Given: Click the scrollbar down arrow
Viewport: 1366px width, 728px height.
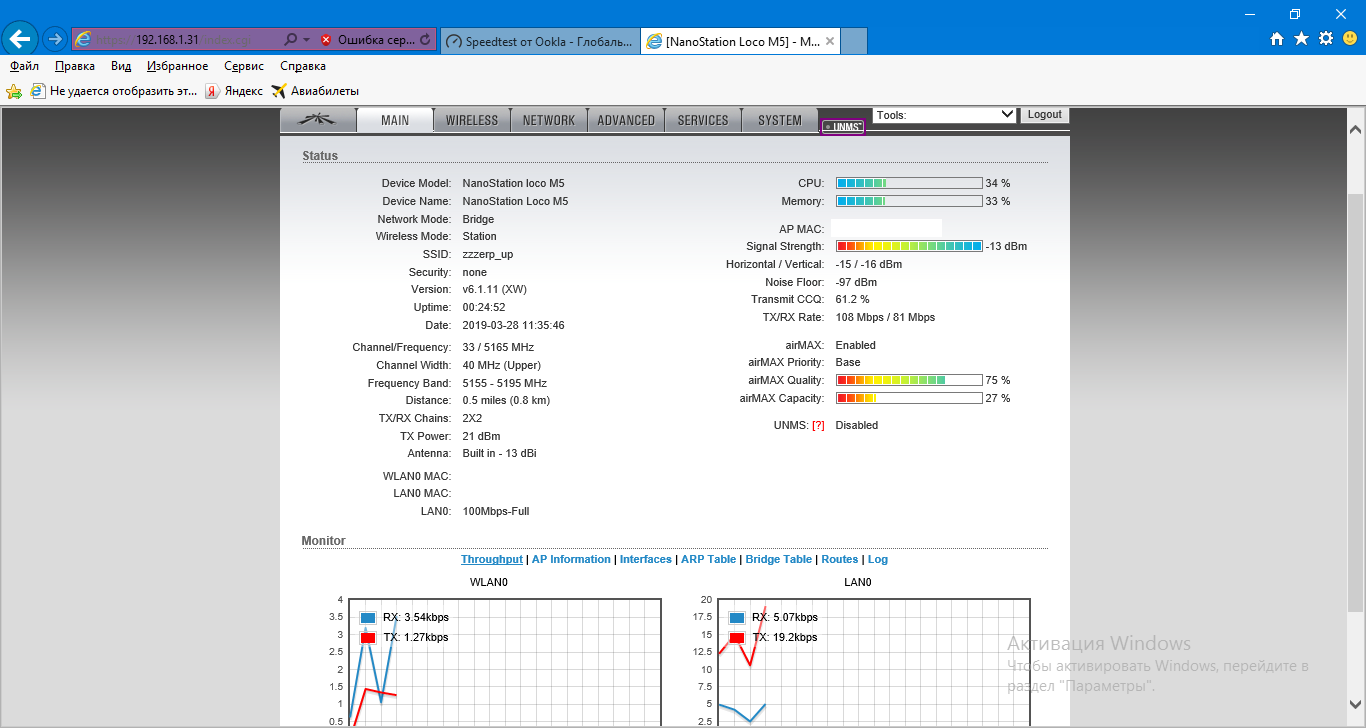Looking at the screenshot, I should click(1356, 703).
